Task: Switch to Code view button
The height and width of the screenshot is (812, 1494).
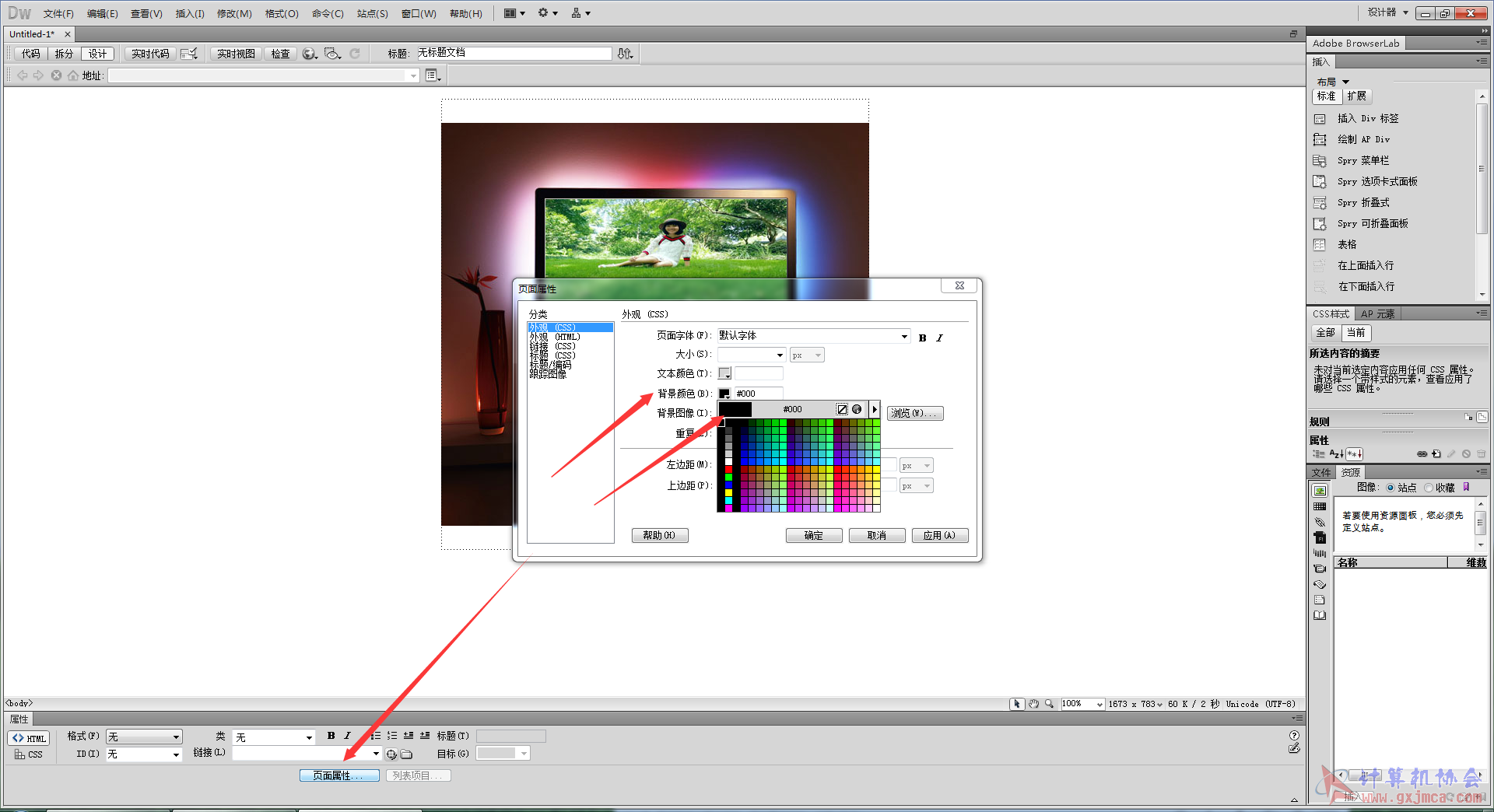Action: (31, 54)
